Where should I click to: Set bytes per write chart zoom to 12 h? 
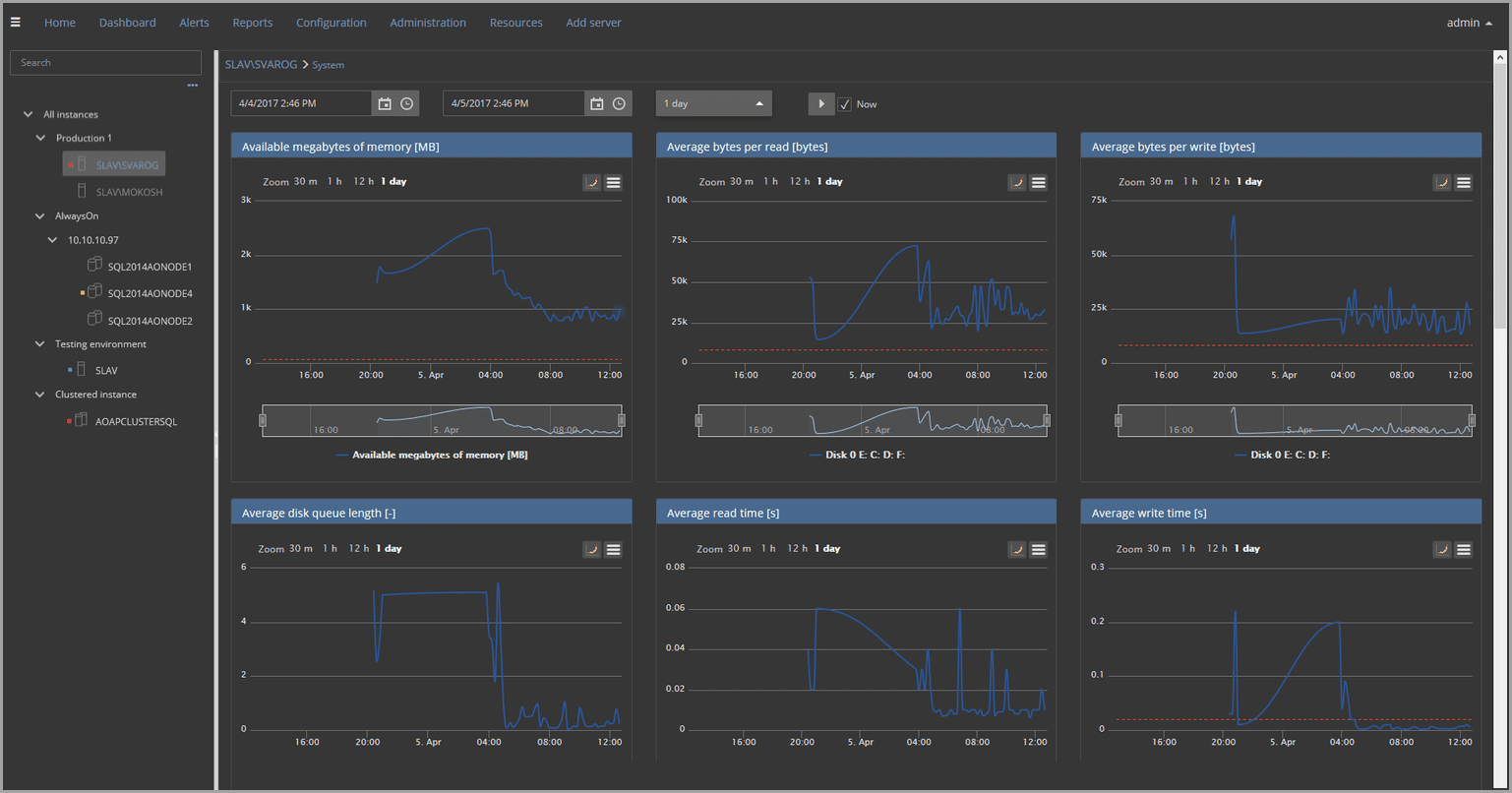1220,181
